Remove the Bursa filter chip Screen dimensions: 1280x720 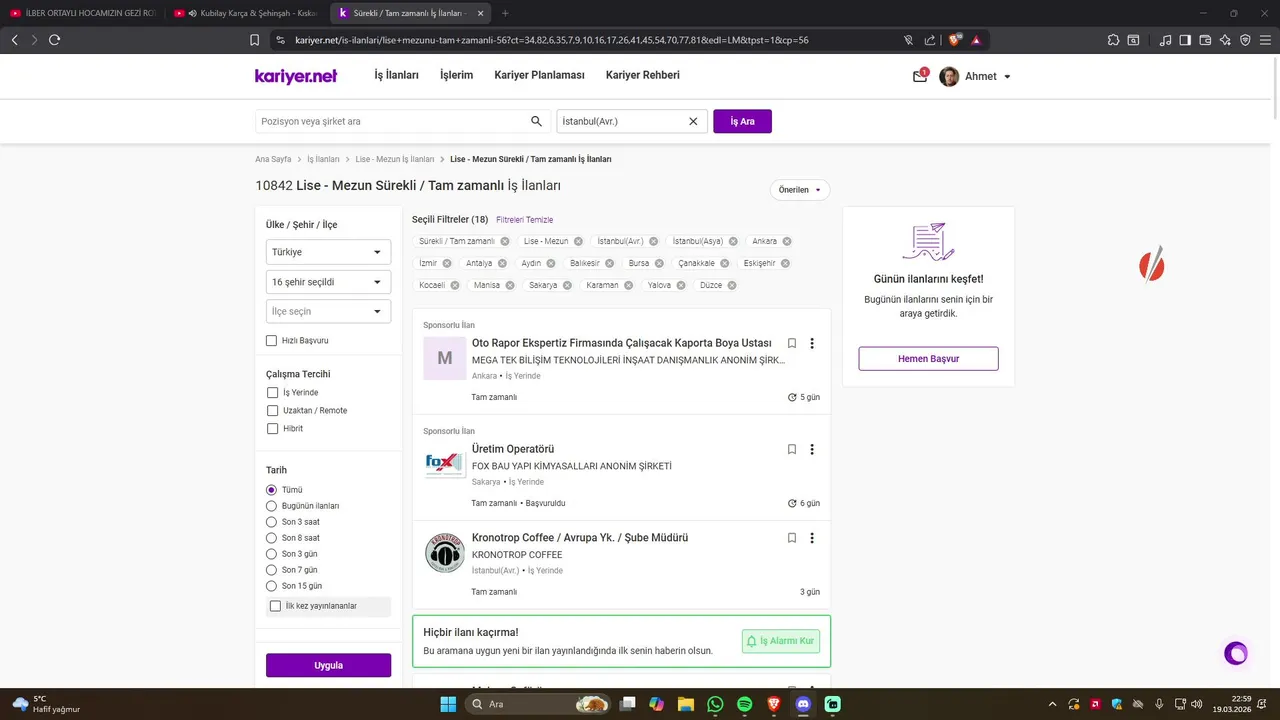click(659, 263)
